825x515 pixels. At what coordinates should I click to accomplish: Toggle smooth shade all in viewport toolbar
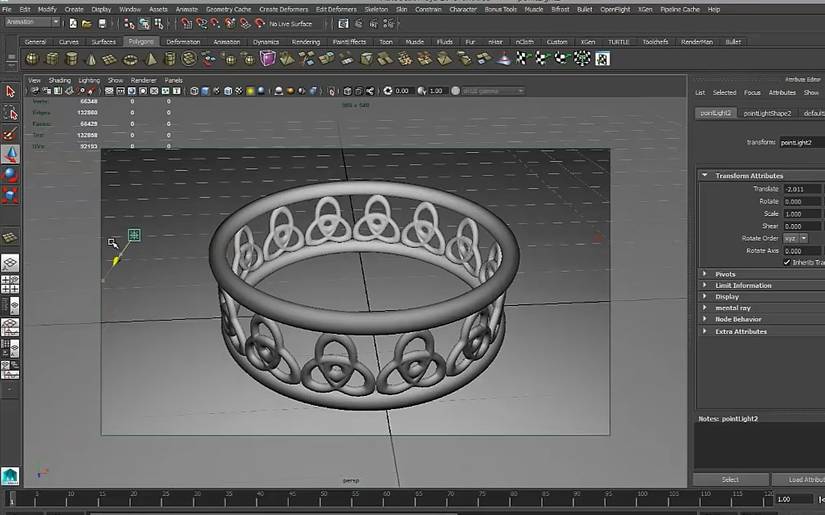[x=205, y=91]
